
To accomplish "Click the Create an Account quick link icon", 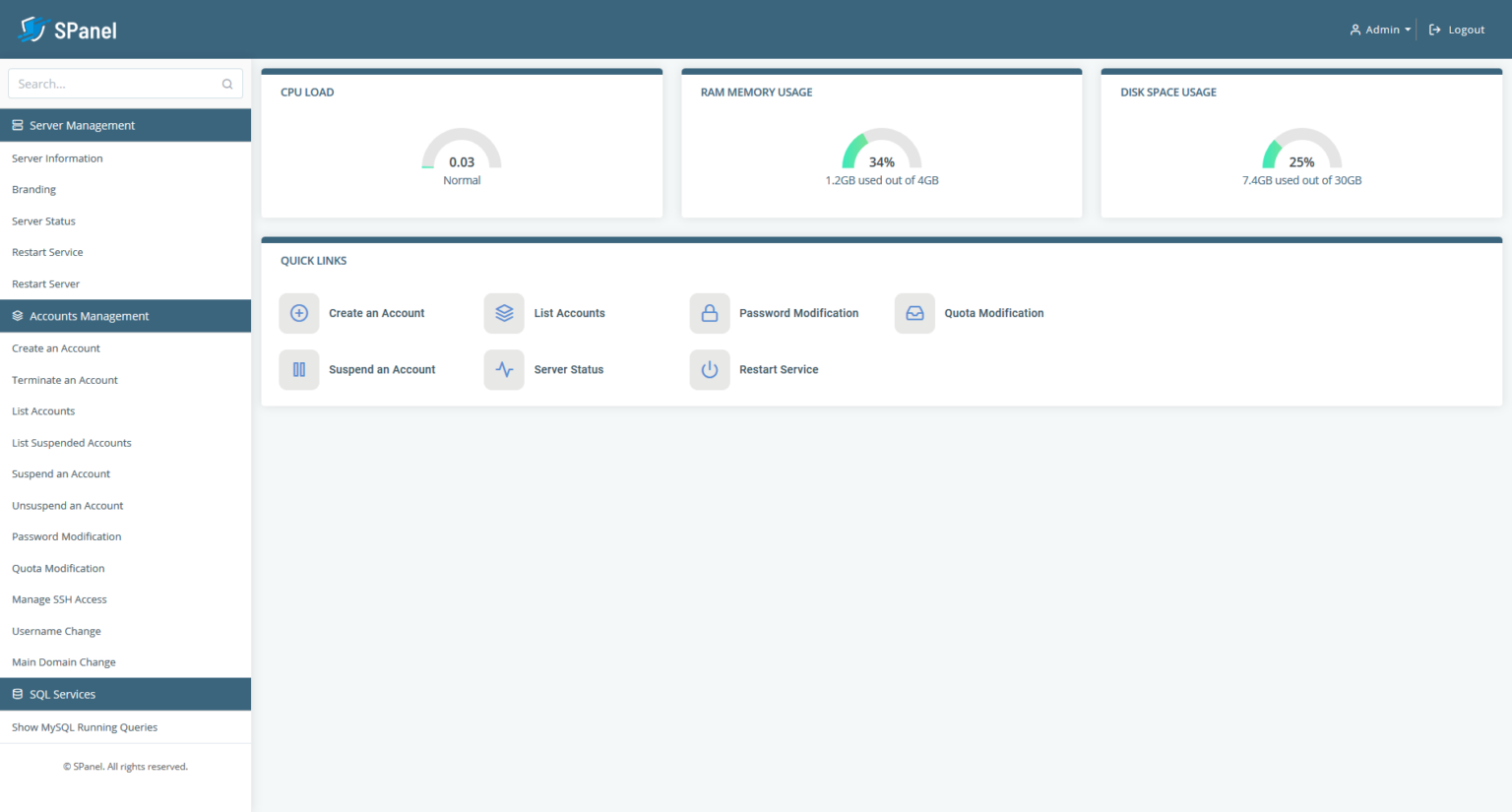I will tap(298, 313).
